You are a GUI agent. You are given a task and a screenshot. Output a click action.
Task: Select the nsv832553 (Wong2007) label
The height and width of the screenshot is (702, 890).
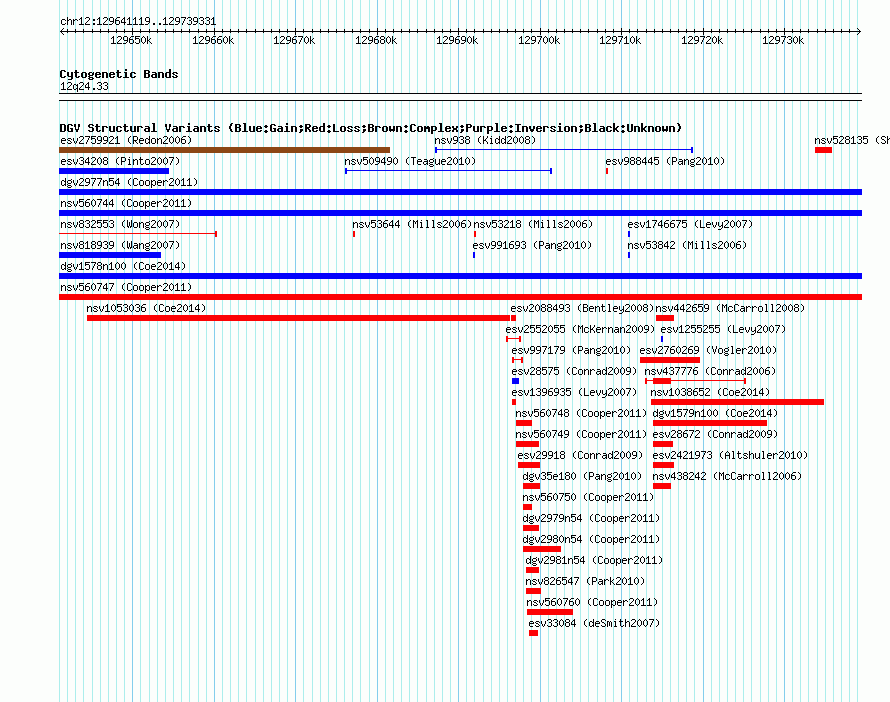[120, 224]
